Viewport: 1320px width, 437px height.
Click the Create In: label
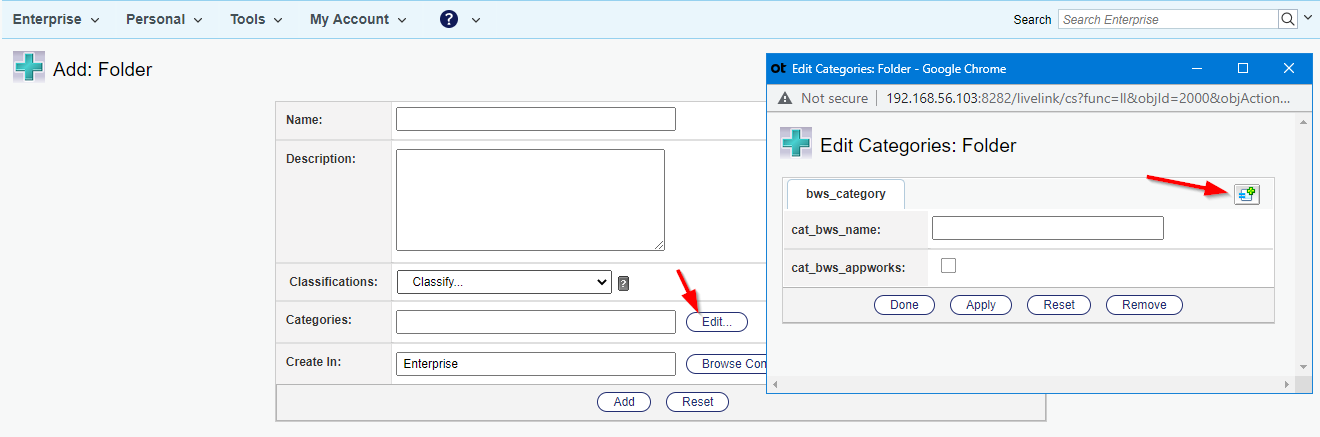click(x=313, y=361)
